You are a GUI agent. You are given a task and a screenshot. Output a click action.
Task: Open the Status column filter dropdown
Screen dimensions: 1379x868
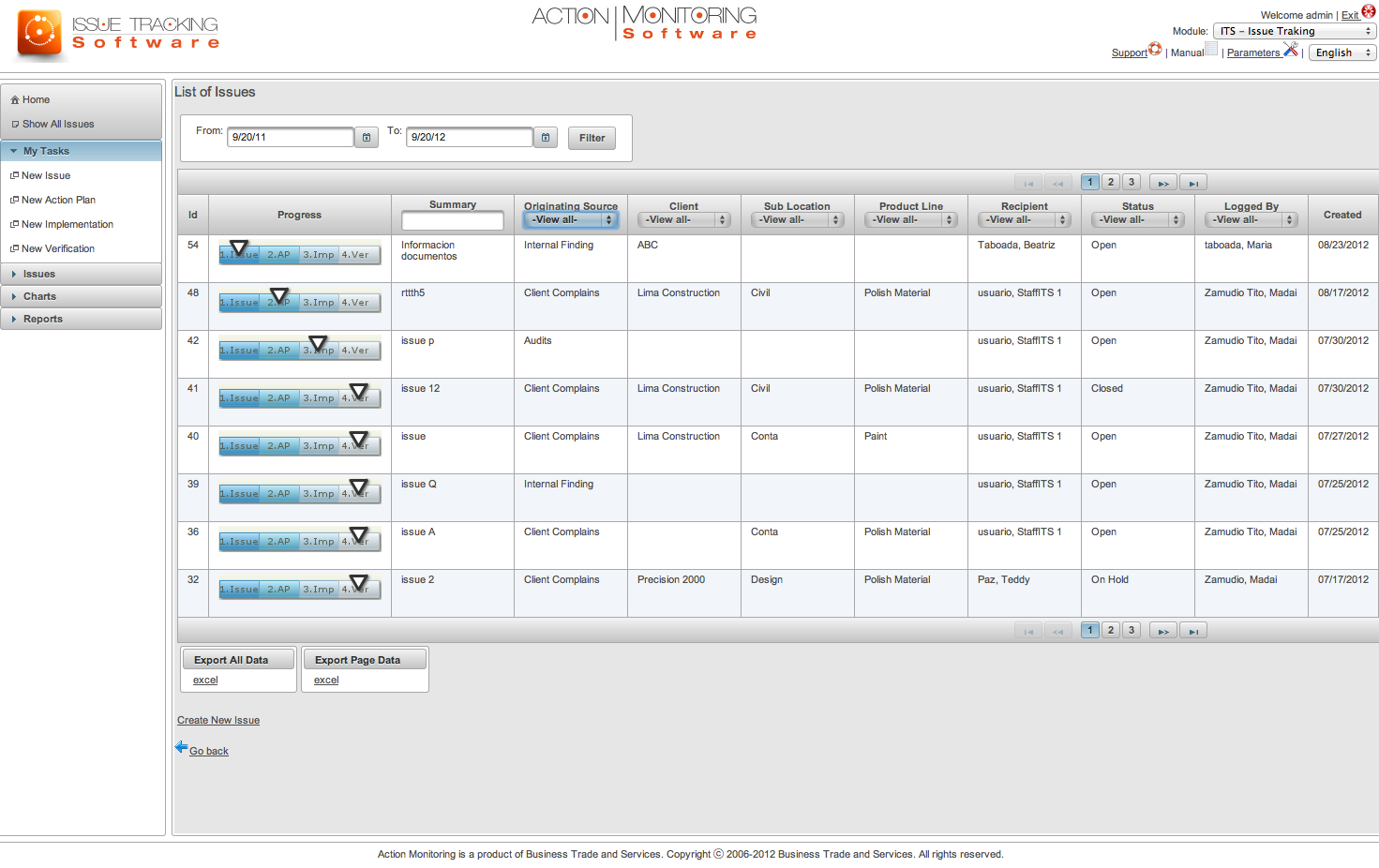tap(1137, 219)
